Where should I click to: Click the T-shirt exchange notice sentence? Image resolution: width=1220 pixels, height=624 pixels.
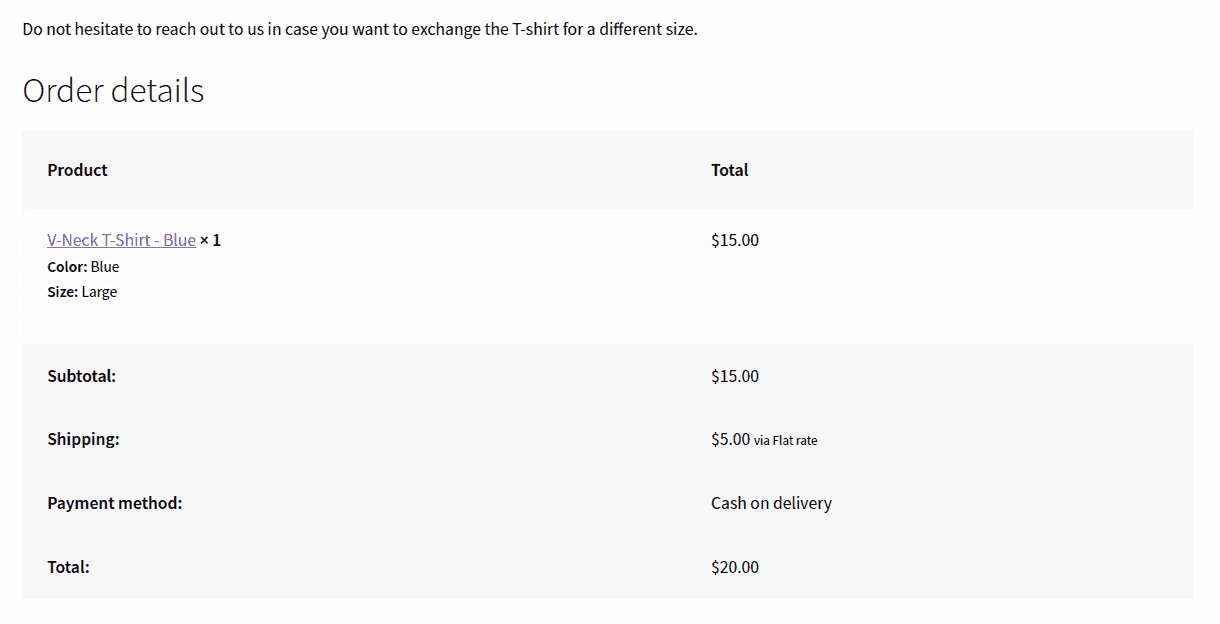(360, 29)
